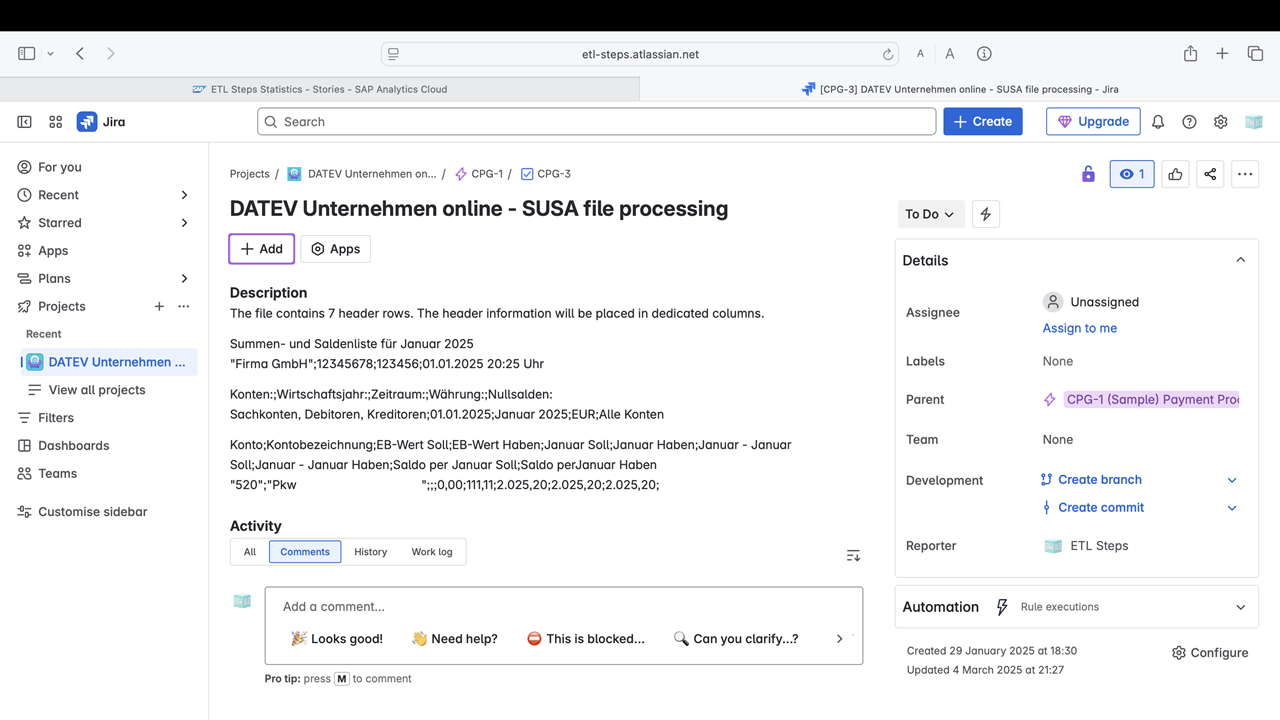Open parent issue CPG-1 Sample Payment

pyautogui.click(x=1151, y=399)
